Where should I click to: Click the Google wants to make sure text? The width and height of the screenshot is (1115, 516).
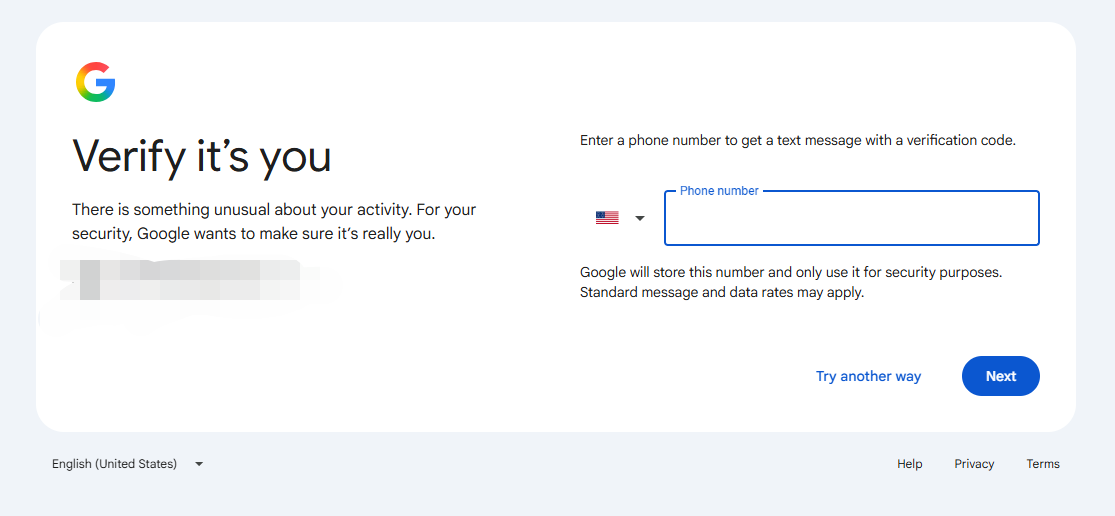point(285,233)
